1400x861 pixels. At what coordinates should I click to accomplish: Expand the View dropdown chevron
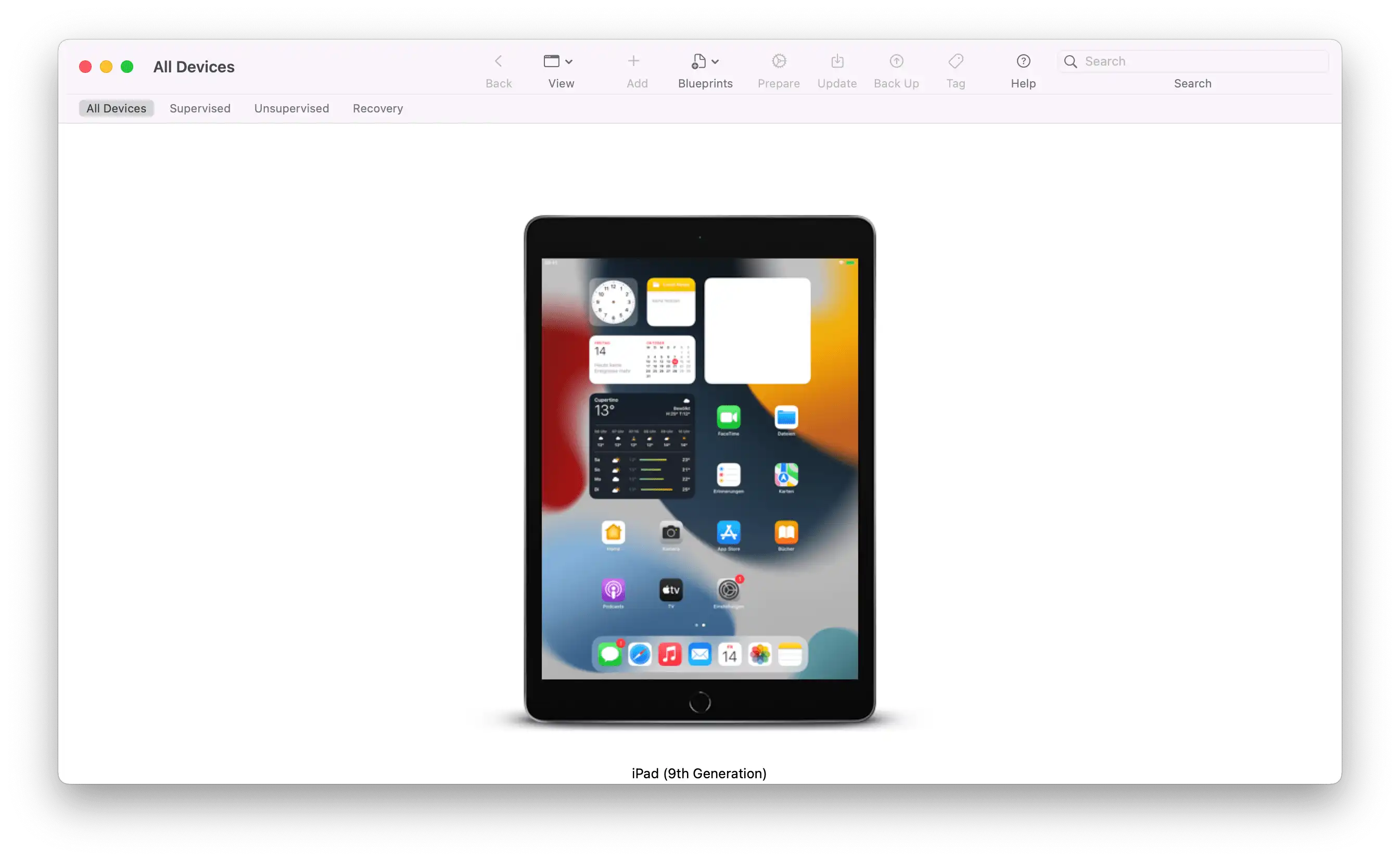pos(569,61)
